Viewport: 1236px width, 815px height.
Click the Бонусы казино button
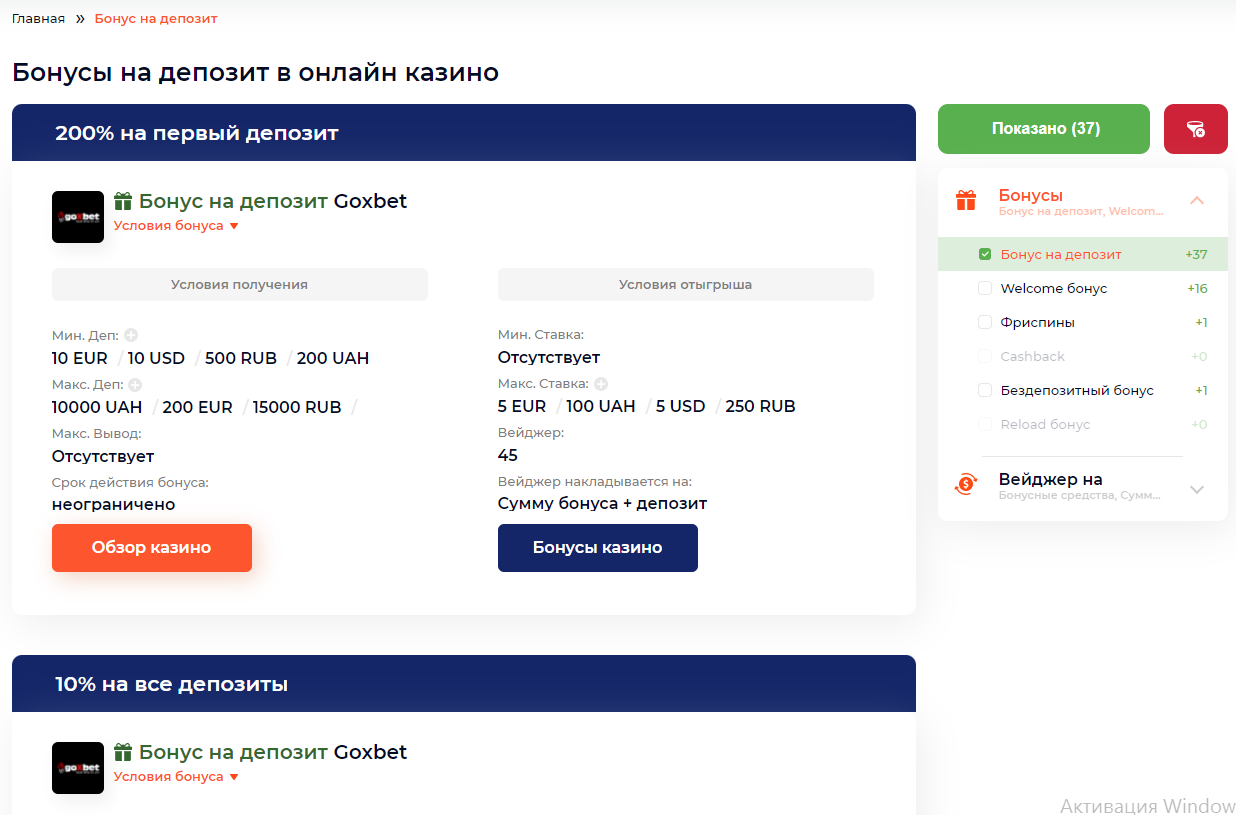[598, 548]
